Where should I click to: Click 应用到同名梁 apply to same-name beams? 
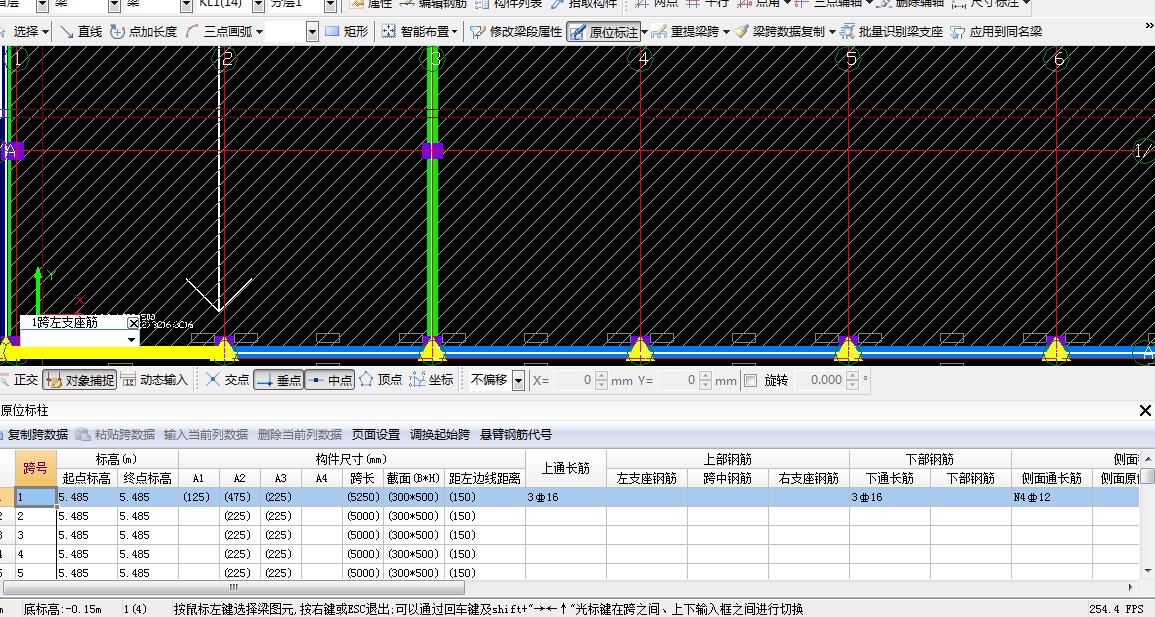(996, 32)
